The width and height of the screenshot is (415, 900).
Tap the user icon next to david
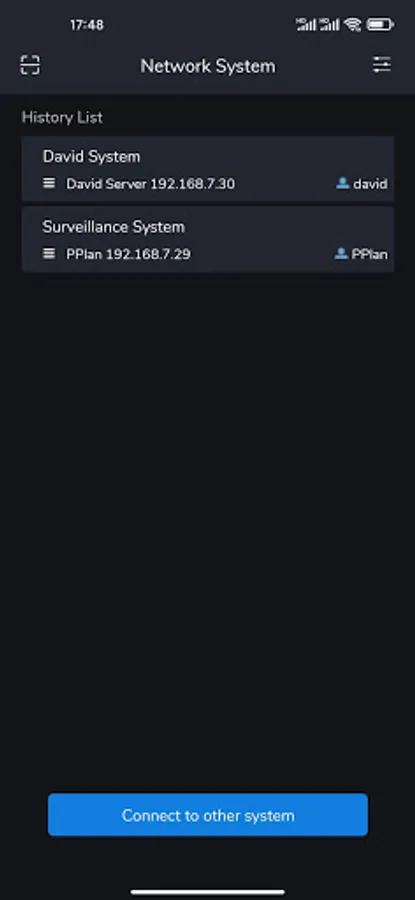tap(343, 183)
